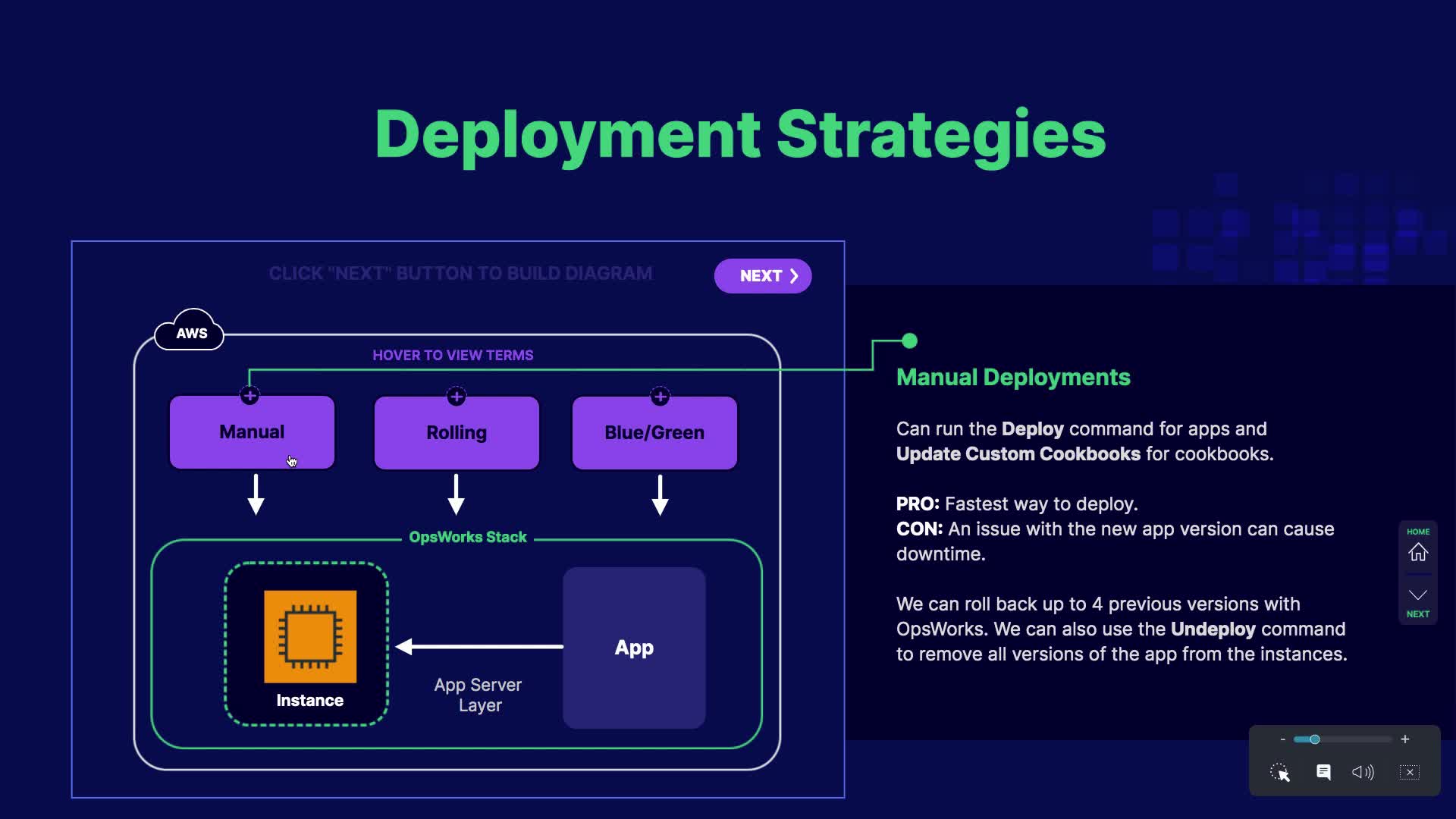Toggle the speaker audio icon

(1363, 772)
